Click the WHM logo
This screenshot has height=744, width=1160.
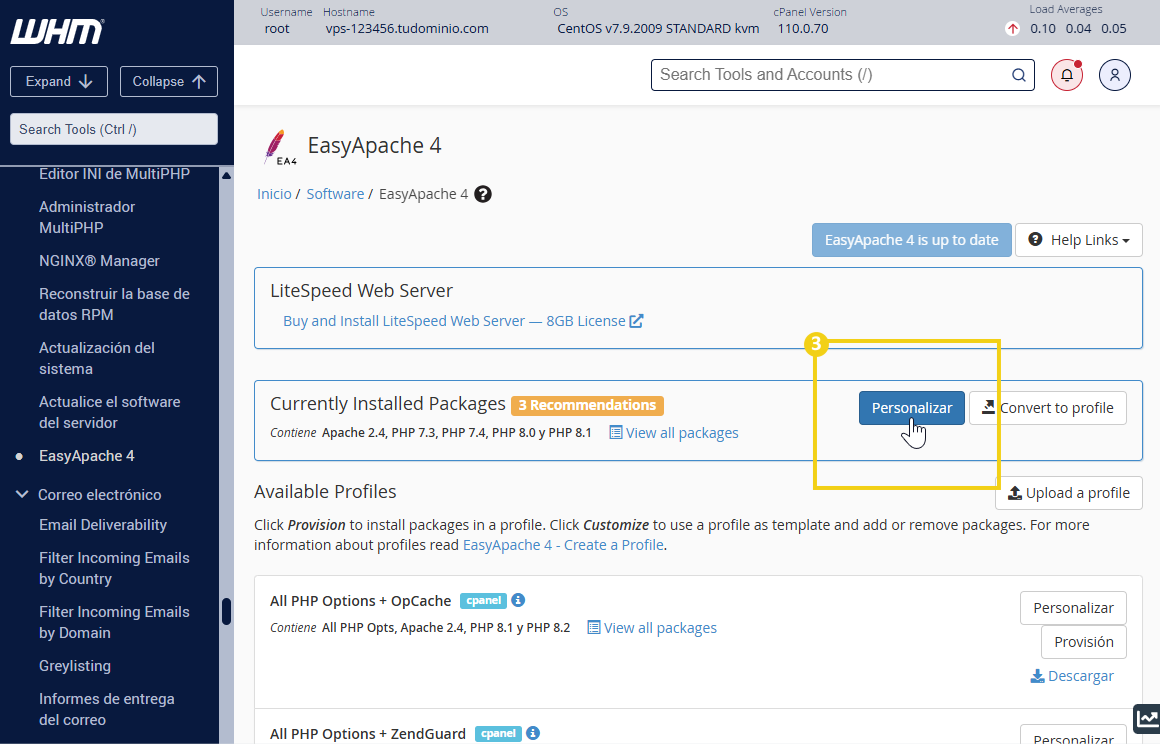57,31
